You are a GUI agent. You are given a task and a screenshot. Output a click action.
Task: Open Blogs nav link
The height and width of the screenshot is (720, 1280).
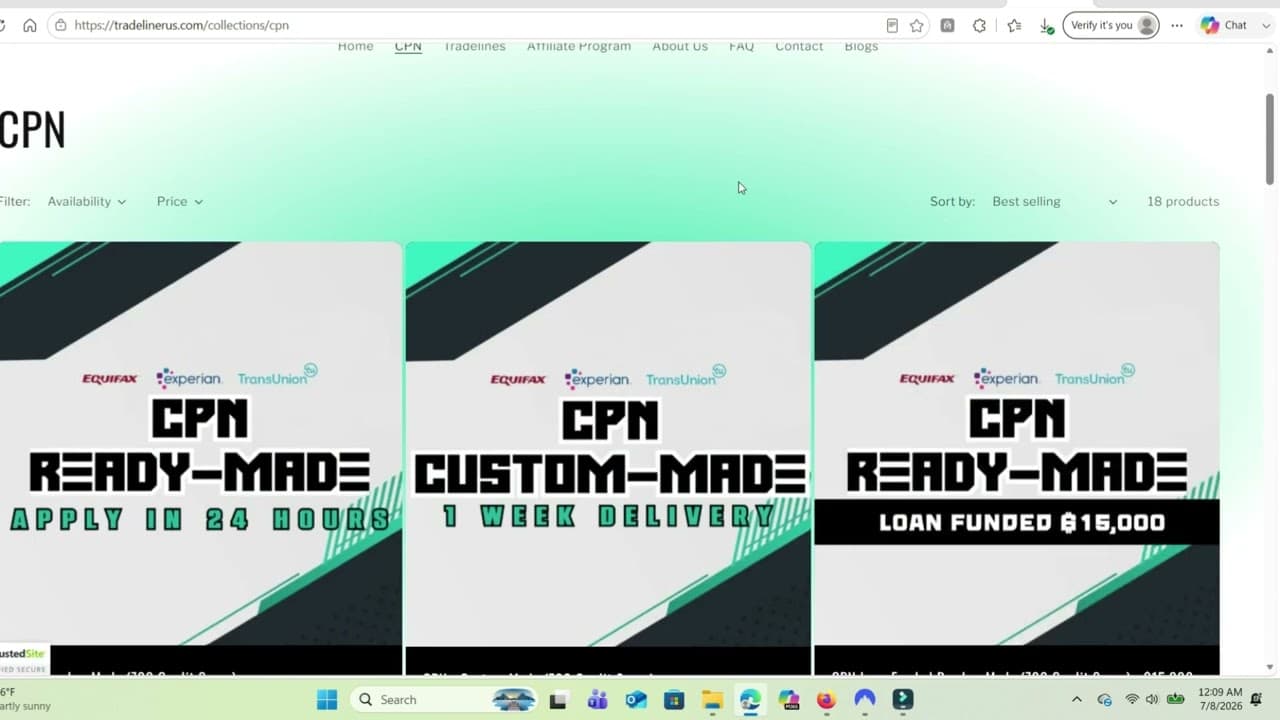point(861,46)
